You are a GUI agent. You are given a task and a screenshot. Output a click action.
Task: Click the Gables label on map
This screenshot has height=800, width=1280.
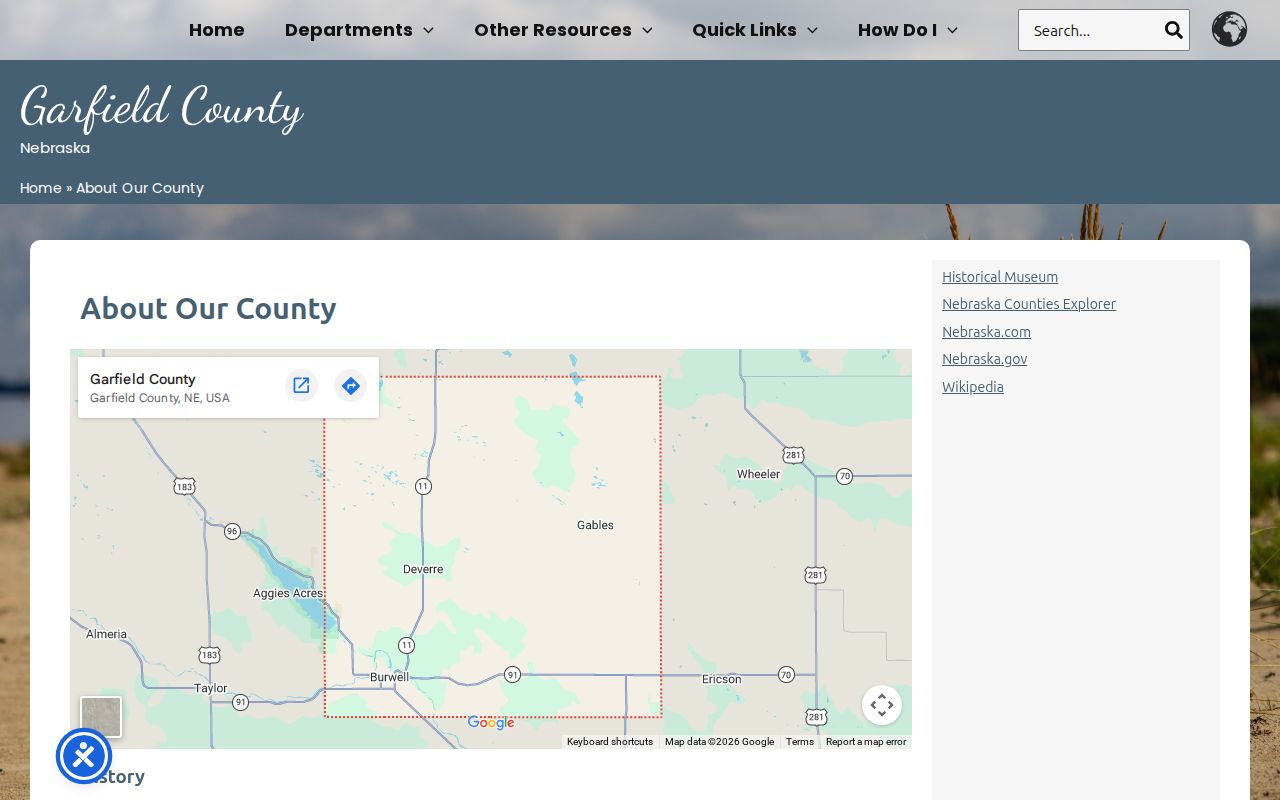tap(595, 525)
